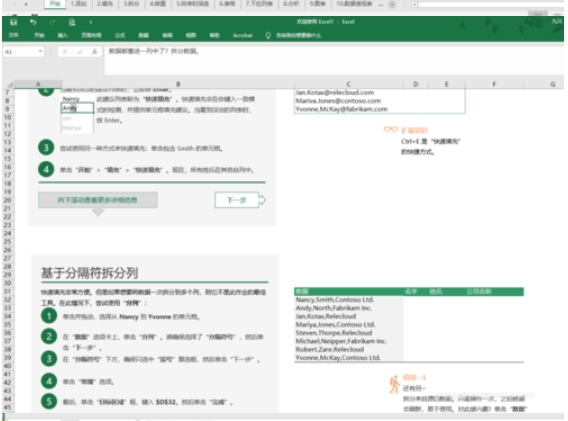
Task: Select the 开始 sheet tab
Action: [x=55, y=4]
